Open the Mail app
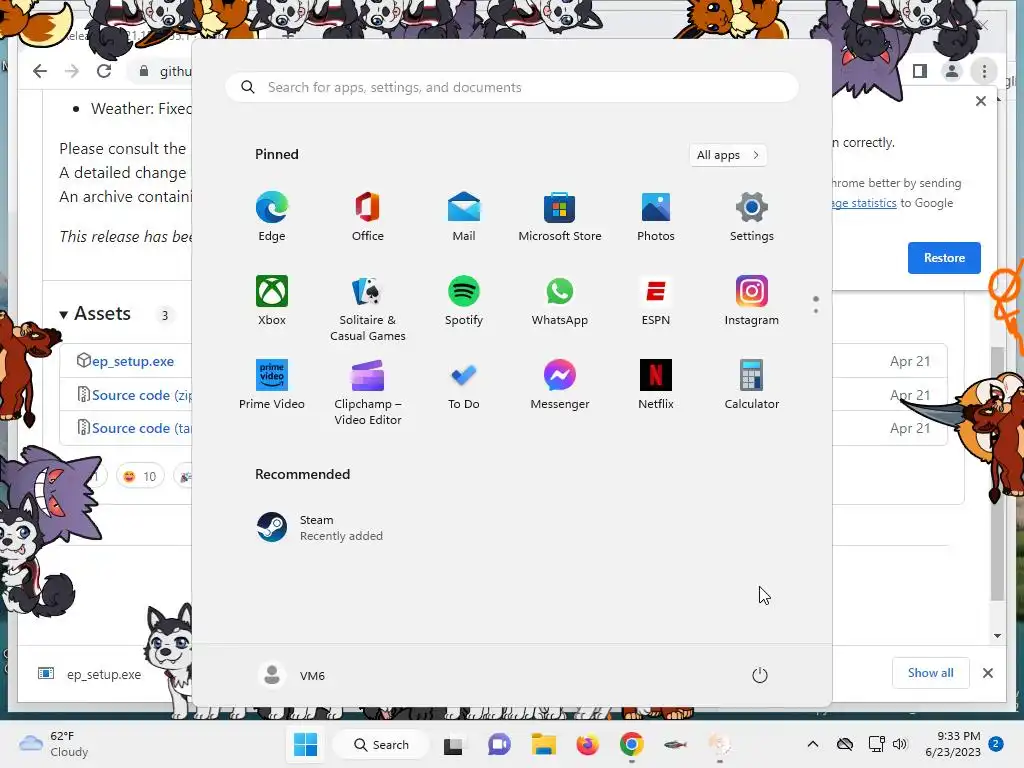The width and height of the screenshot is (1024, 768). click(x=464, y=217)
